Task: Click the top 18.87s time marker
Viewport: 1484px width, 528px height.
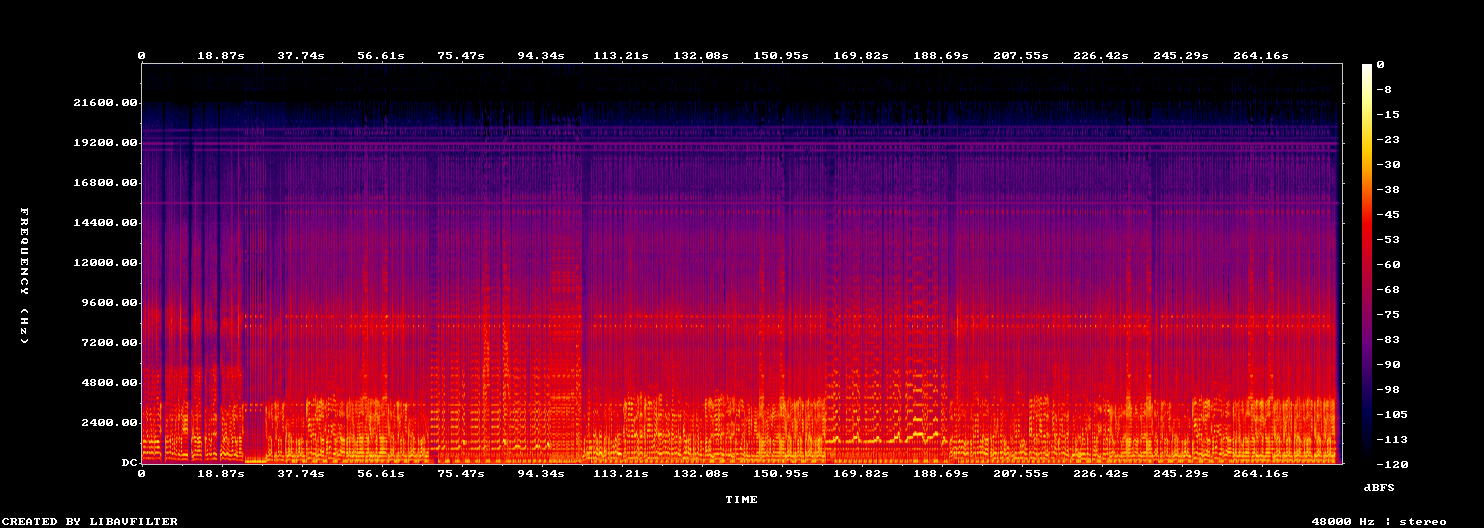Action: coord(220,55)
